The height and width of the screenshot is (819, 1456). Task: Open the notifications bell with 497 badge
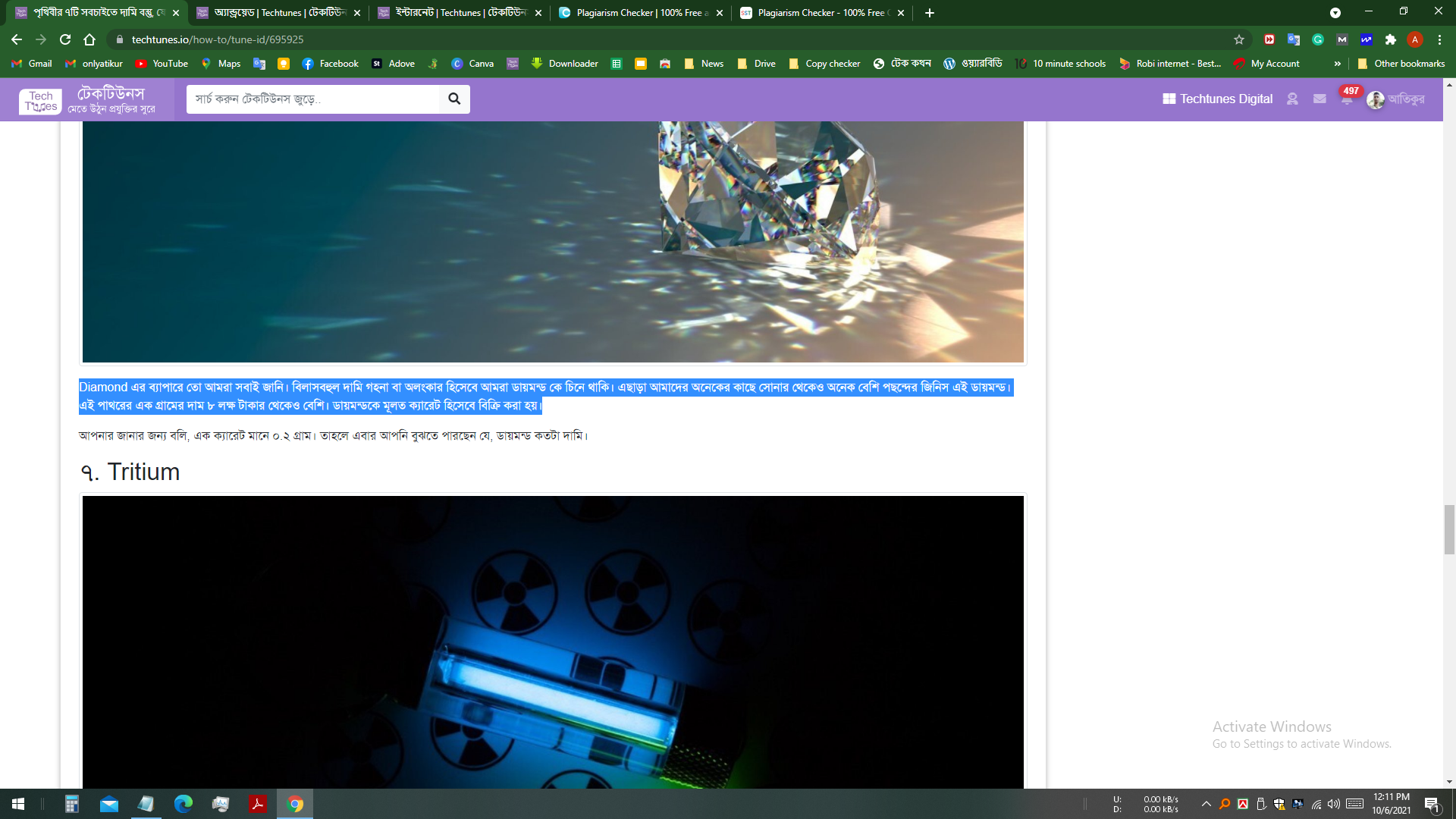[1347, 99]
